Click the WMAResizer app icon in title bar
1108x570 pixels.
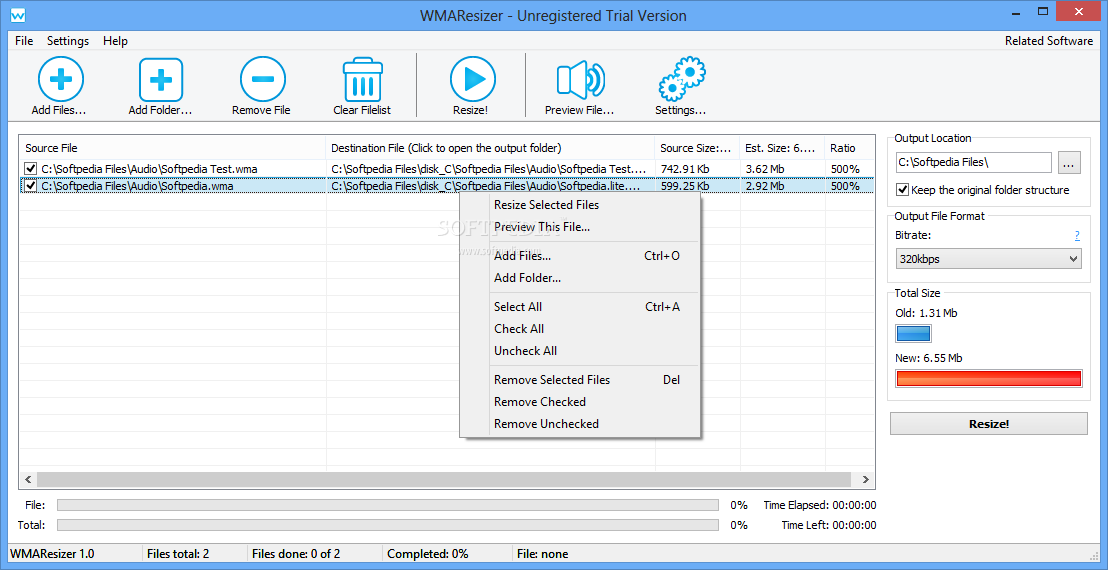pyautogui.click(x=19, y=15)
